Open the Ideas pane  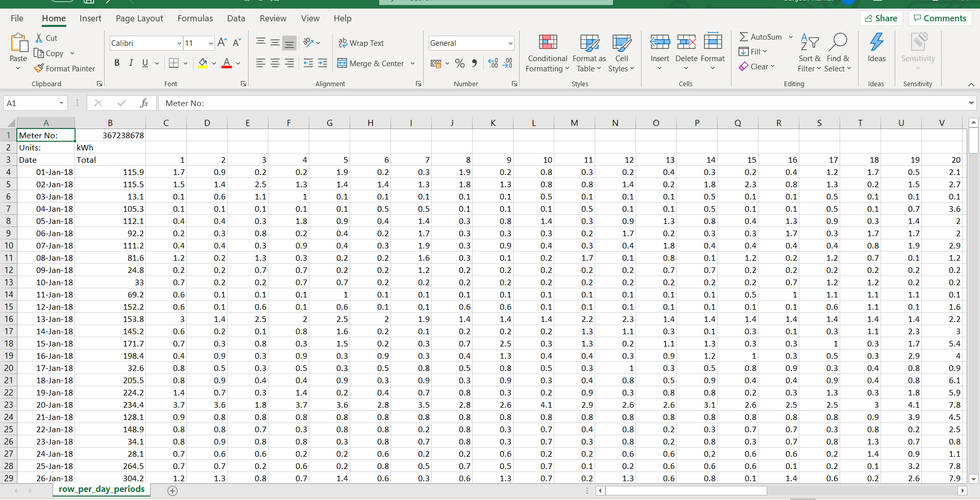tap(876, 48)
